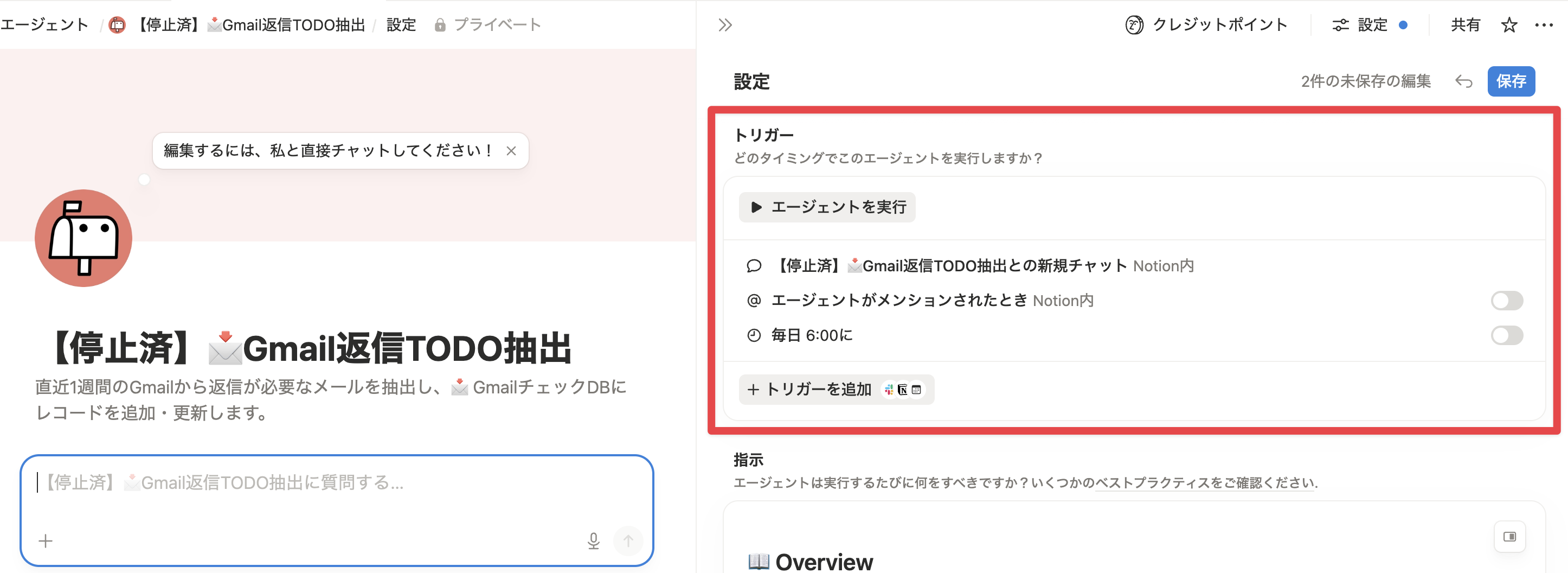Image resolution: width=1568 pixels, height=573 pixels.
Task: Toggle the side panel icon in instructions
Action: (x=1509, y=537)
